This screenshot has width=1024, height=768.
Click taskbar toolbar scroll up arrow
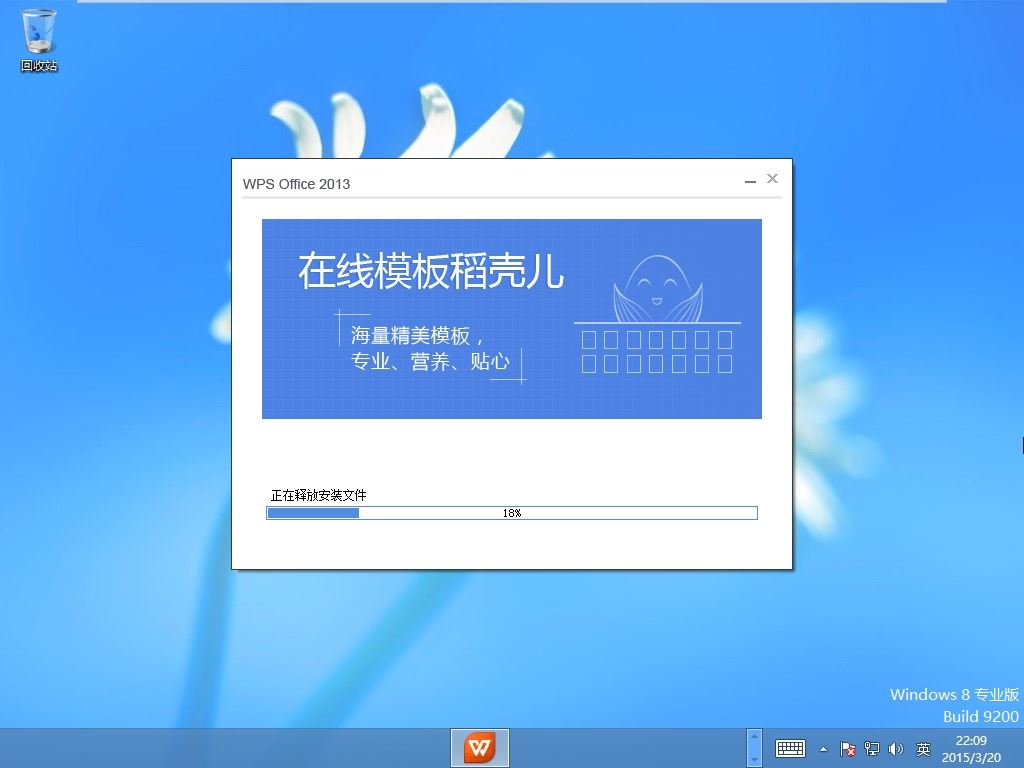click(x=754, y=738)
